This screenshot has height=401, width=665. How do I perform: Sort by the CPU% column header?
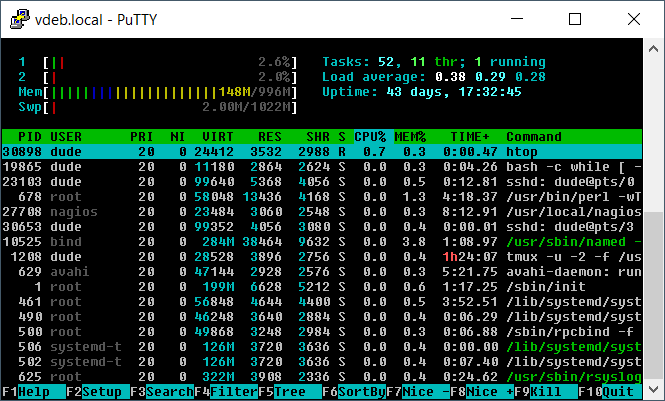tap(369, 136)
